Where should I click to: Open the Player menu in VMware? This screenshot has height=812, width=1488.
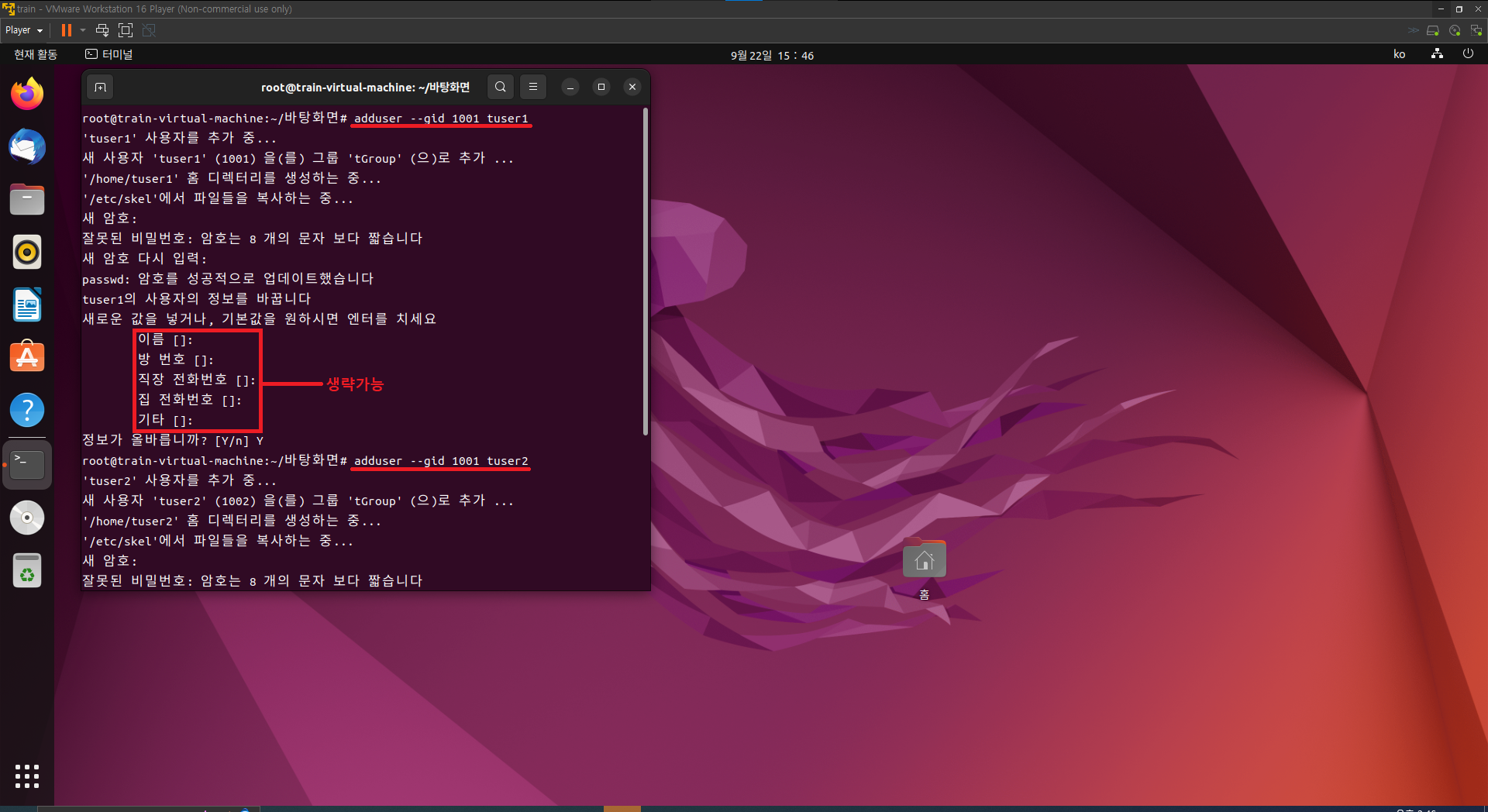tap(24, 30)
